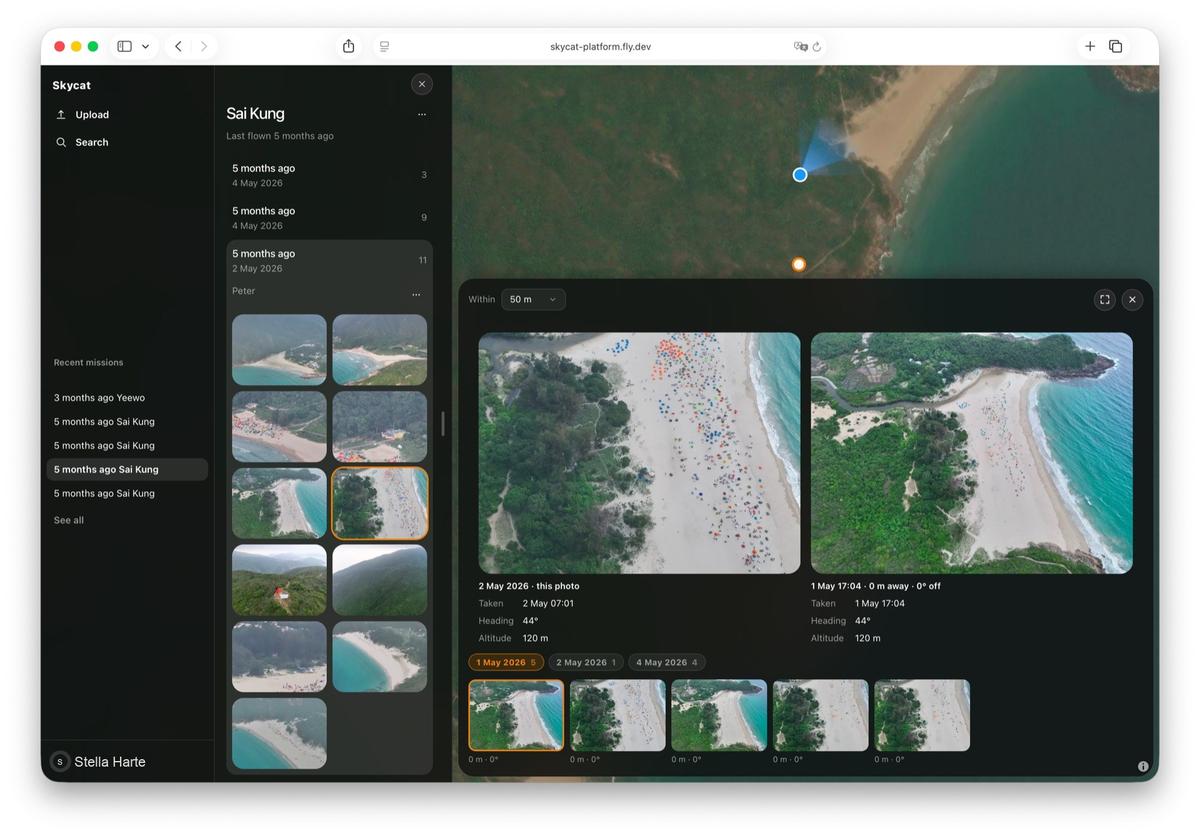Close the Sai Kung mission panel
The height and width of the screenshot is (836, 1200).
(x=422, y=85)
